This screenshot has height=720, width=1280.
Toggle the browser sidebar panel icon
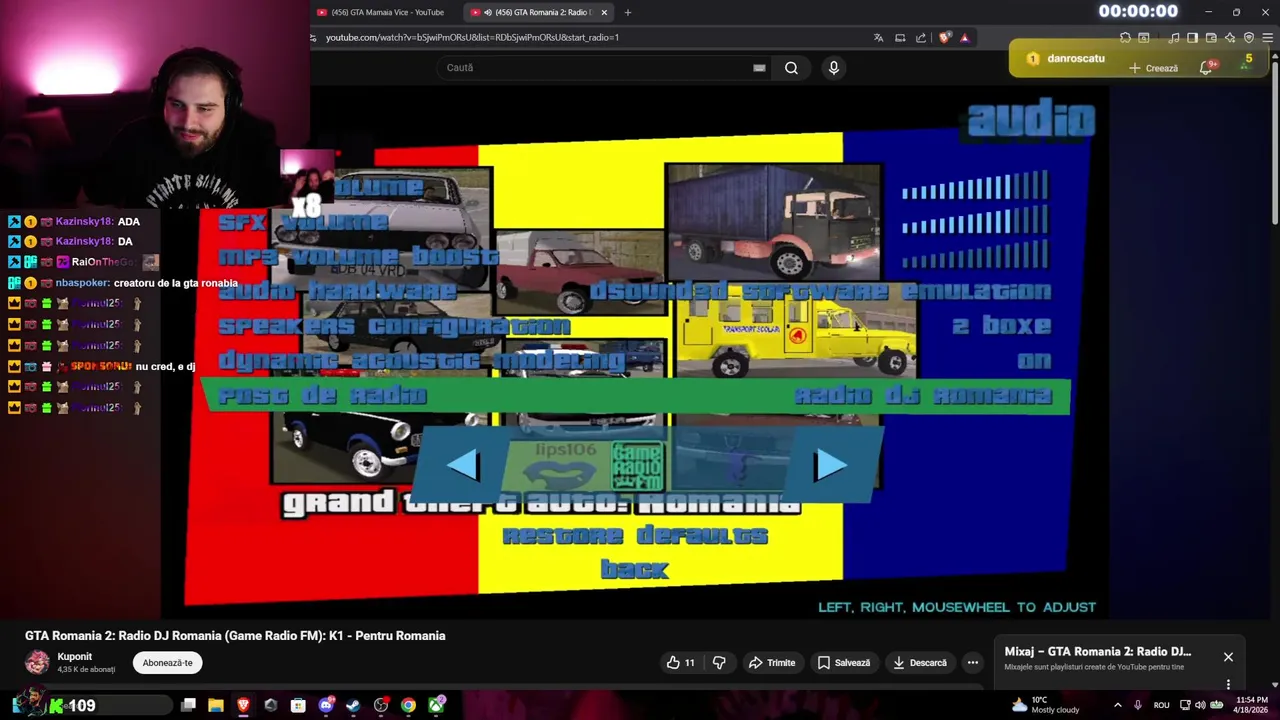pyautogui.click(x=1193, y=38)
